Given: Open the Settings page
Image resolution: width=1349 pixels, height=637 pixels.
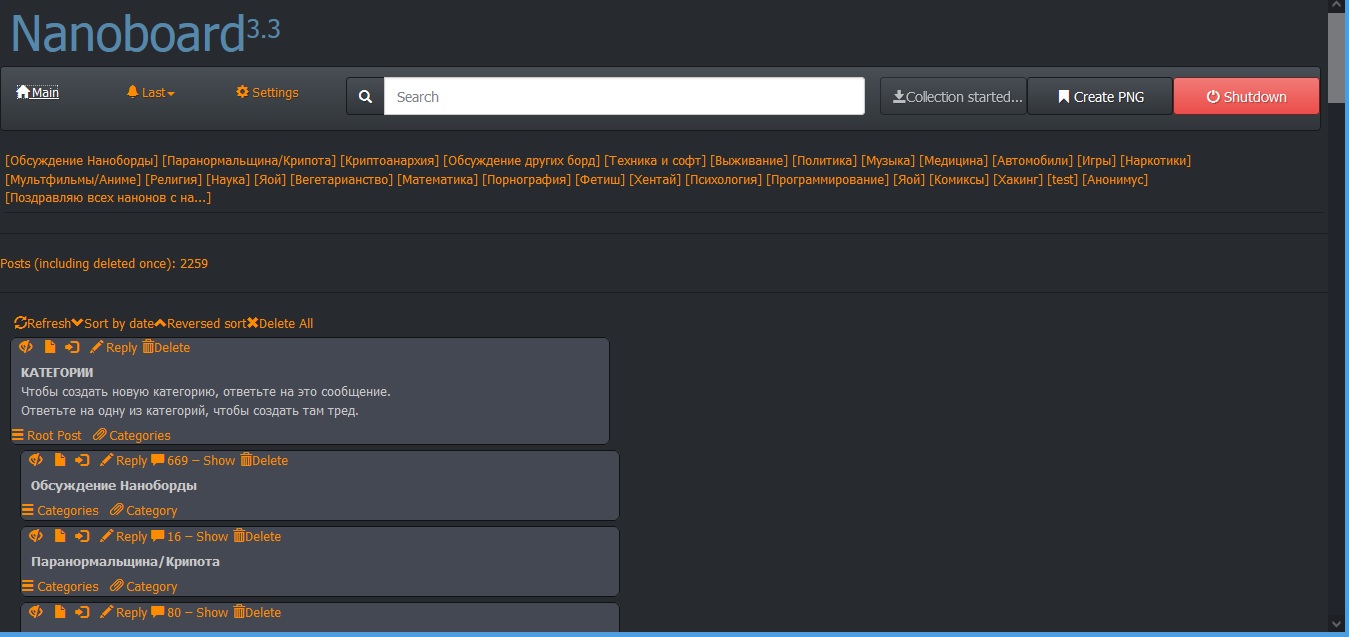Looking at the screenshot, I should click(x=267, y=92).
